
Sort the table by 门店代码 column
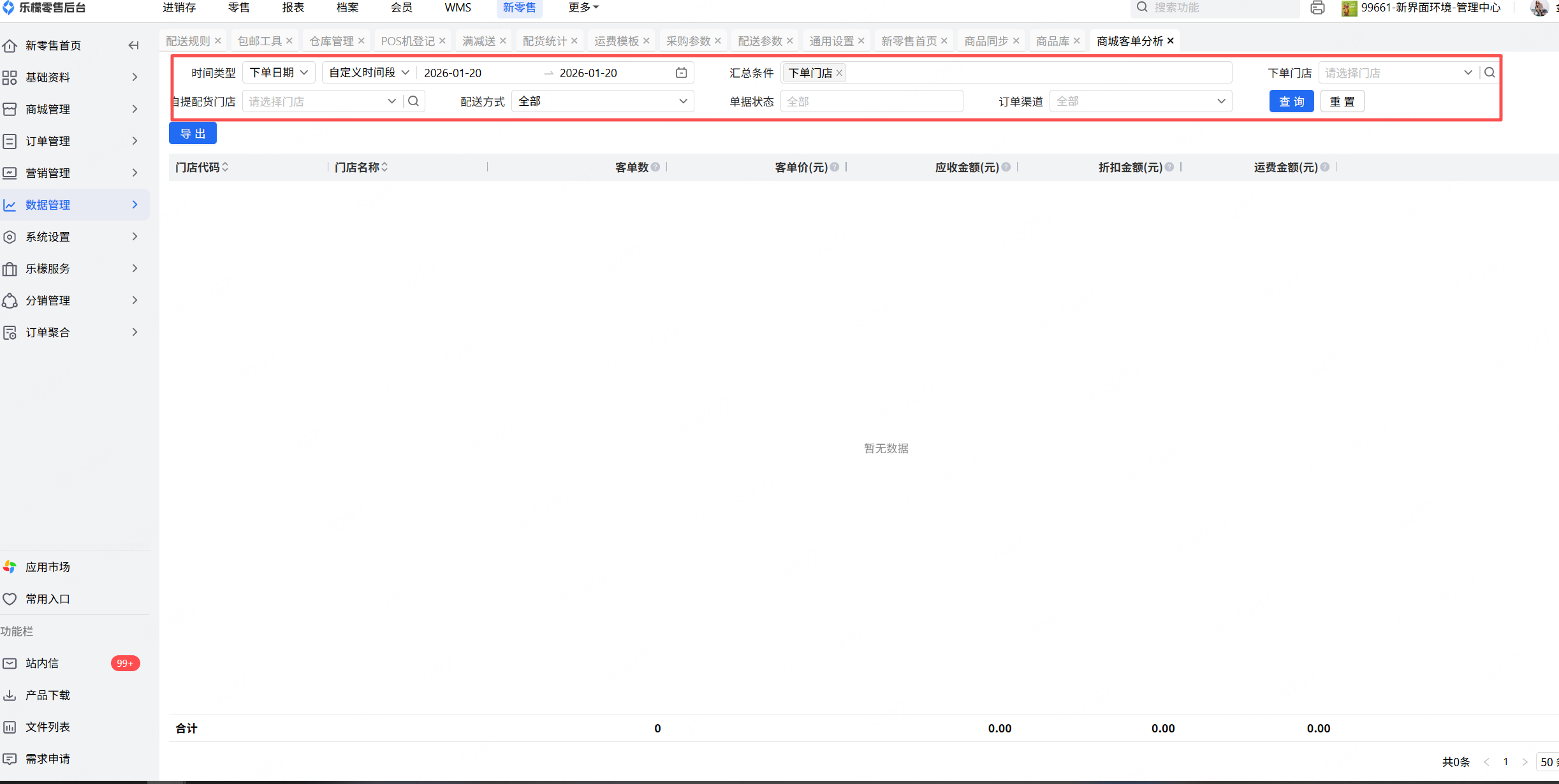coord(225,167)
